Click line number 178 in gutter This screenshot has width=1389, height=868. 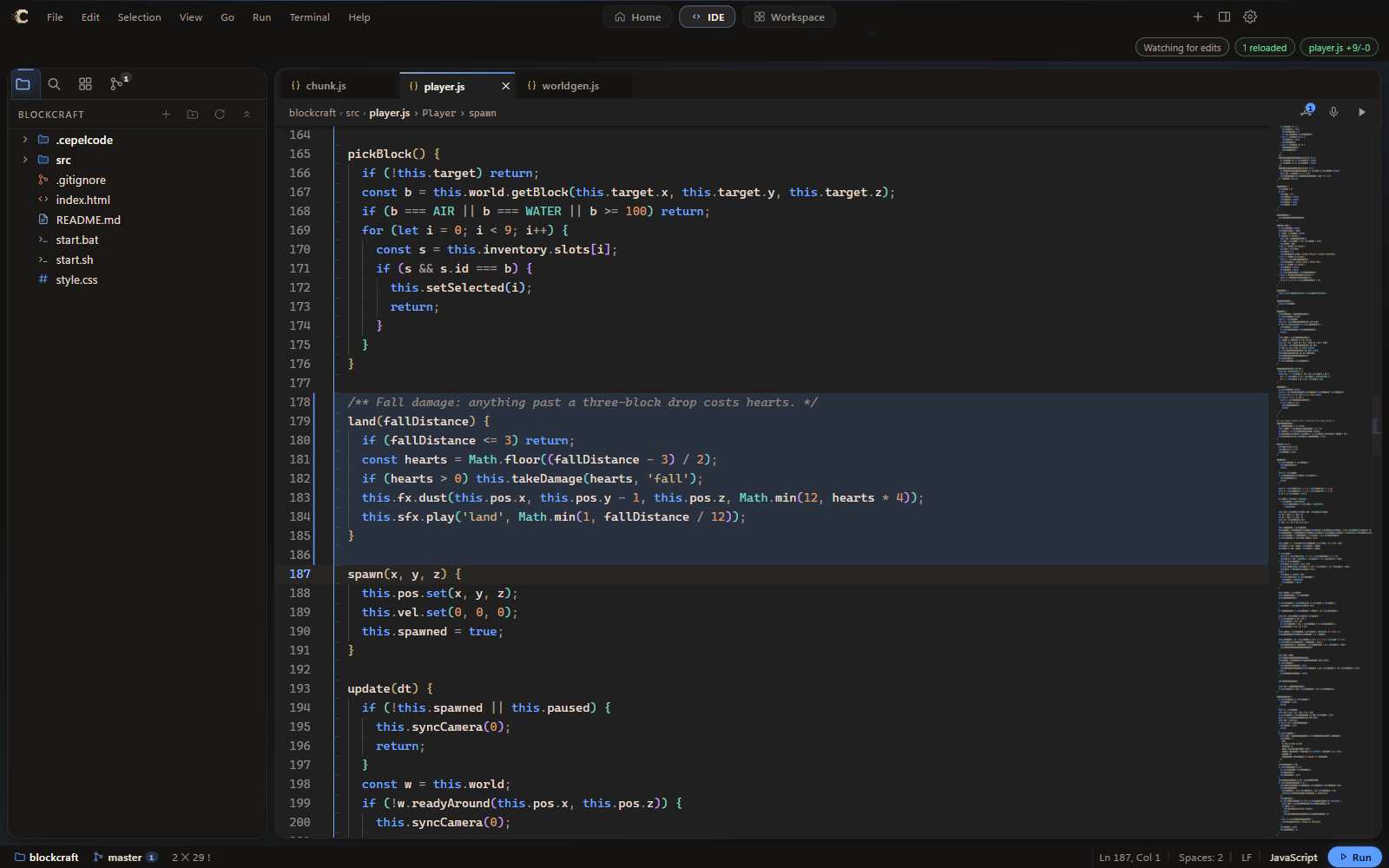click(x=300, y=402)
